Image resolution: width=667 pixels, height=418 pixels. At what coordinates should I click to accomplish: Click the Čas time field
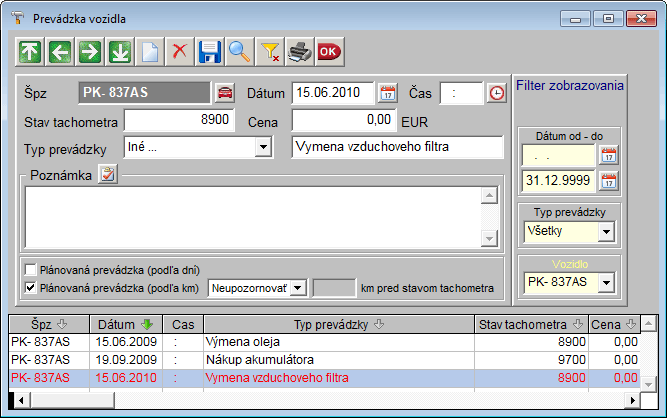point(462,93)
